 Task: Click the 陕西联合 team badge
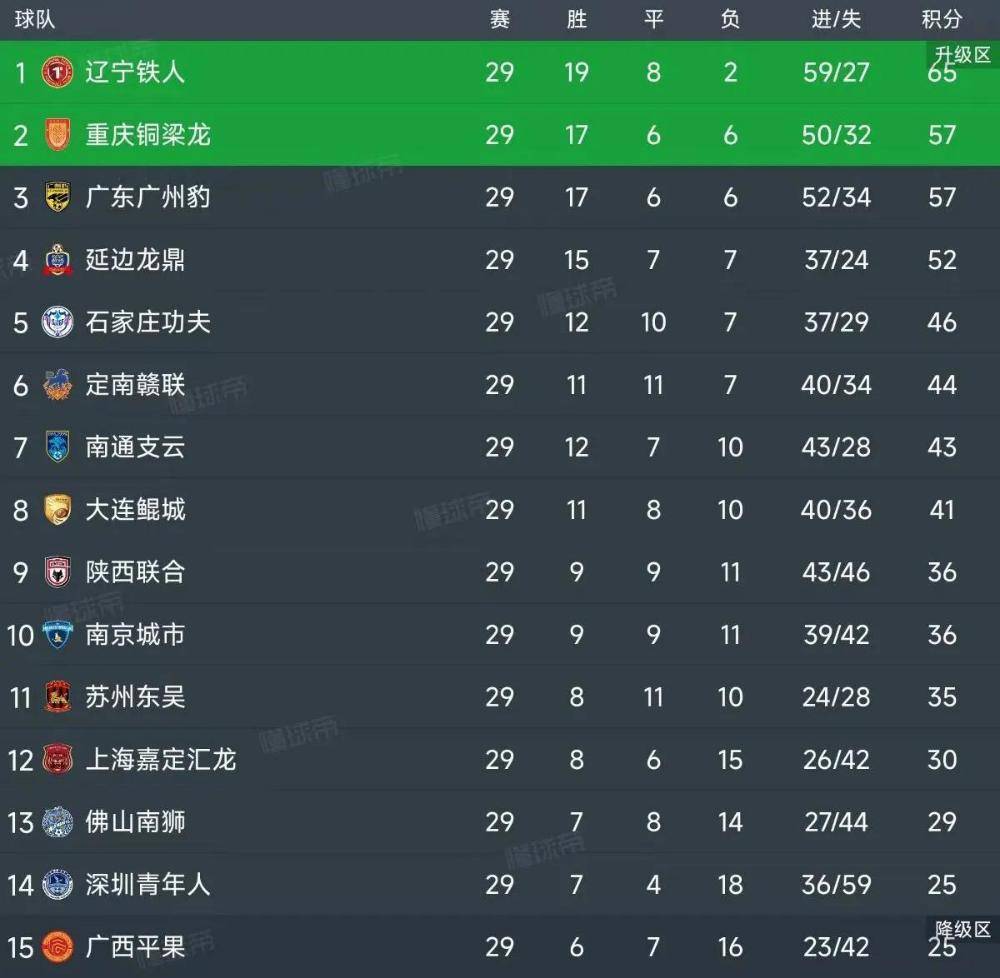click(x=57, y=572)
